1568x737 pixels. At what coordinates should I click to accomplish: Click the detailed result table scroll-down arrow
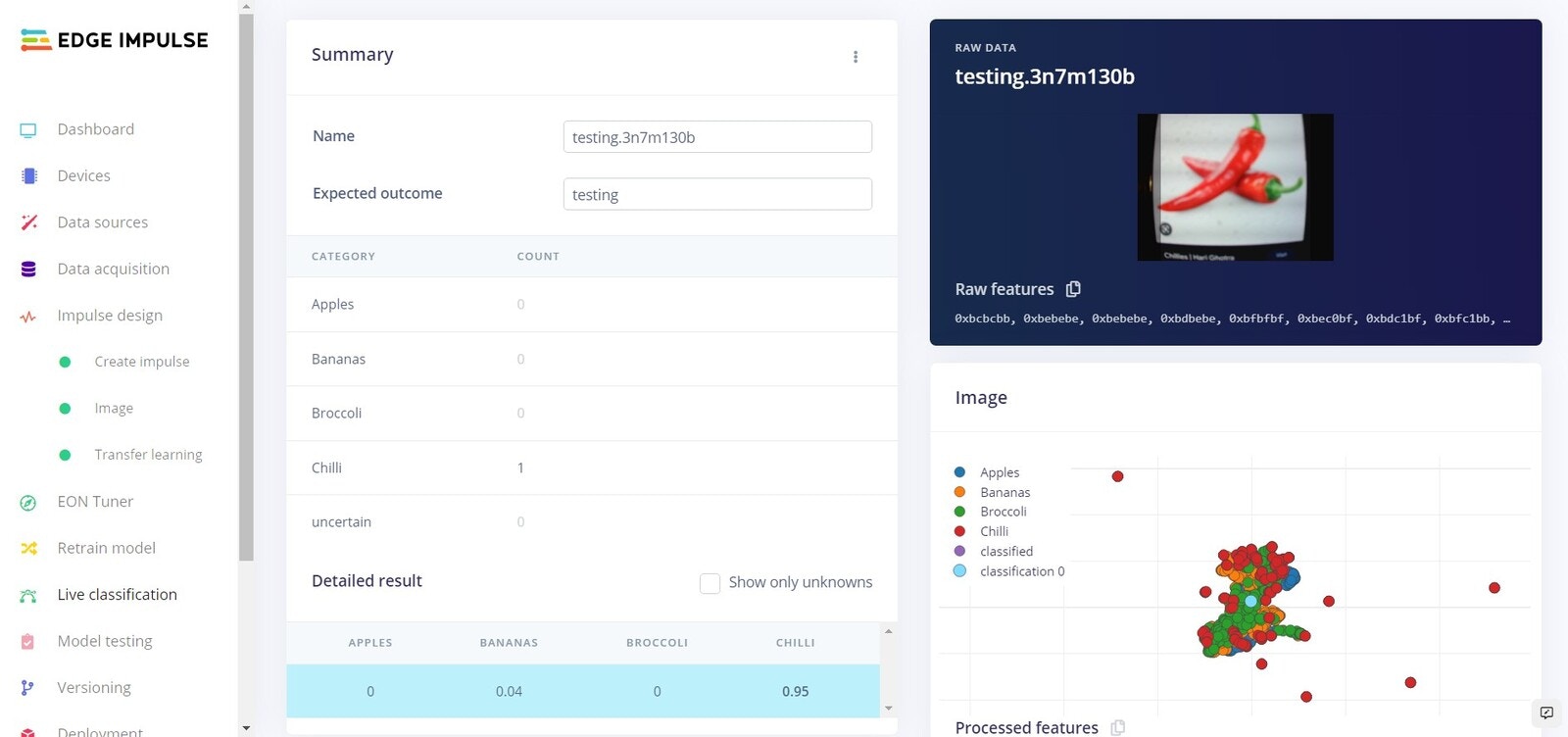(889, 708)
